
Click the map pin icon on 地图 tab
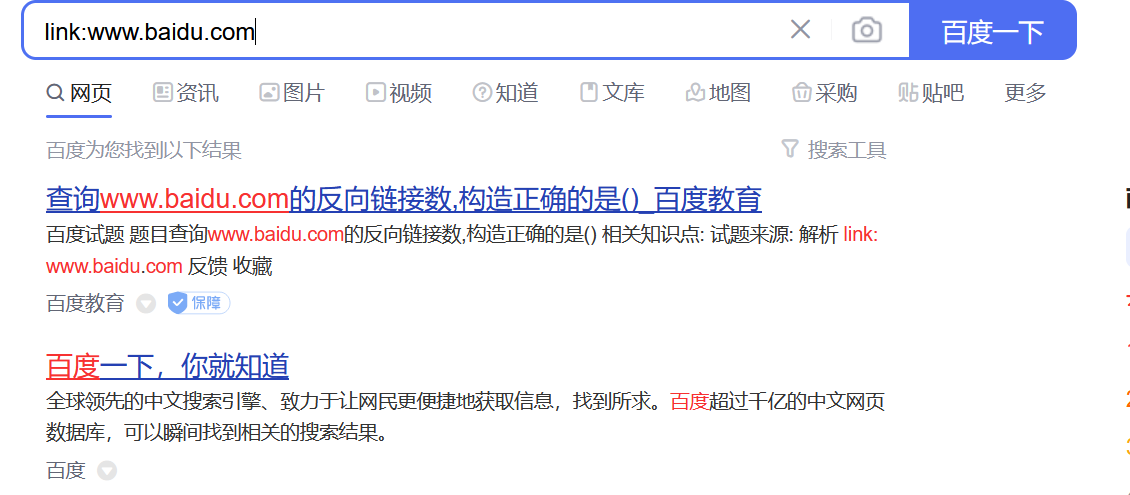point(695,93)
